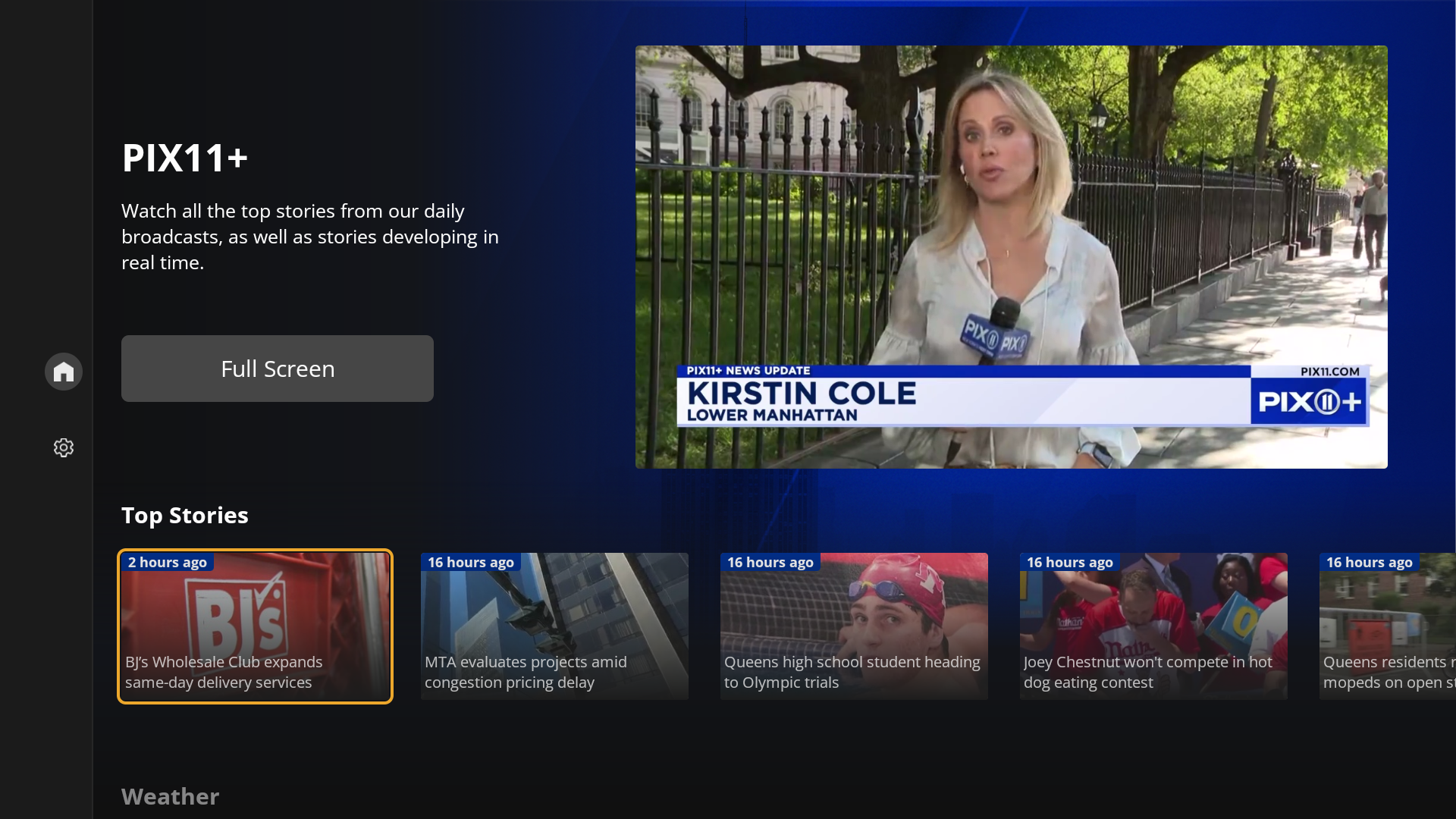
Task: Click the '2 hours ago' timestamp badge
Action: tap(167, 562)
